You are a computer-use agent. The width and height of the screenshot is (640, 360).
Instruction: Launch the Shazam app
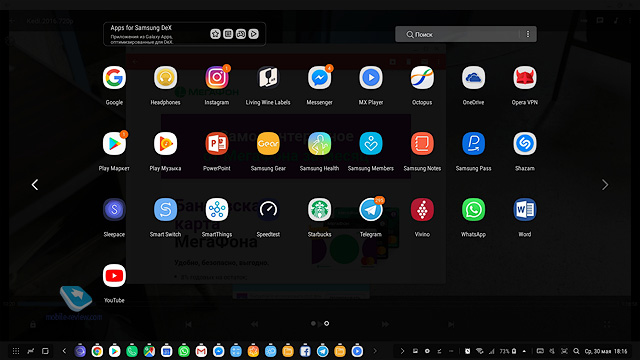coord(525,144)
